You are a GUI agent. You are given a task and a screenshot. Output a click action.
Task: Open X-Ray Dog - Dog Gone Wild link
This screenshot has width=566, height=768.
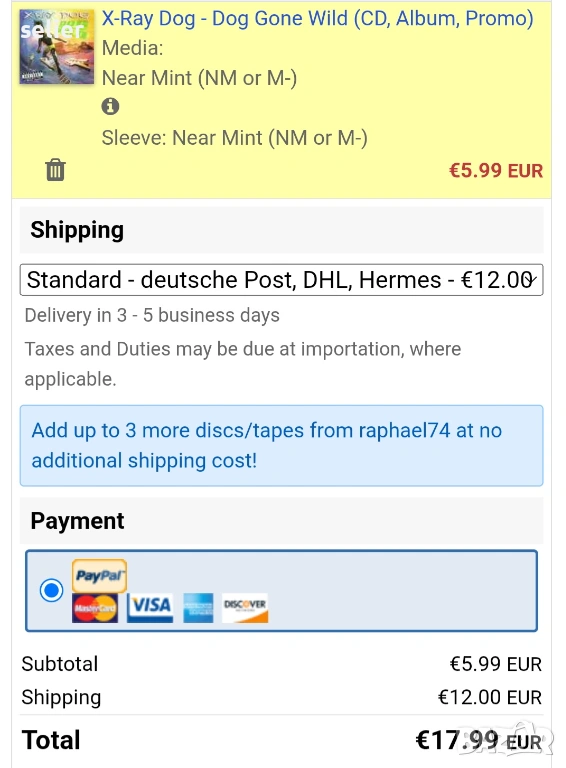click(x=317, y=18)
